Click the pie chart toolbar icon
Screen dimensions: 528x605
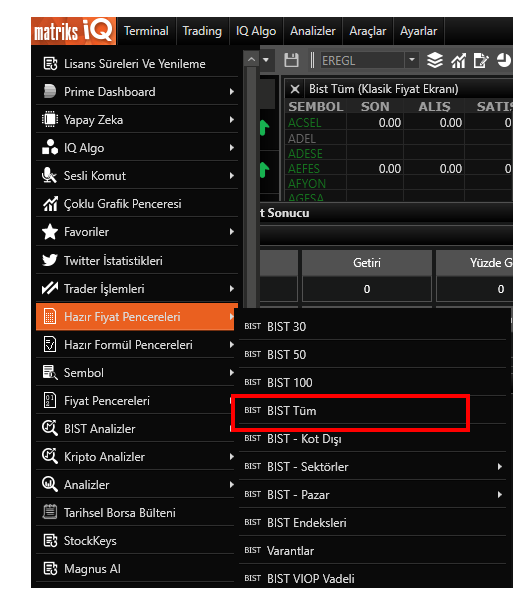503,60
